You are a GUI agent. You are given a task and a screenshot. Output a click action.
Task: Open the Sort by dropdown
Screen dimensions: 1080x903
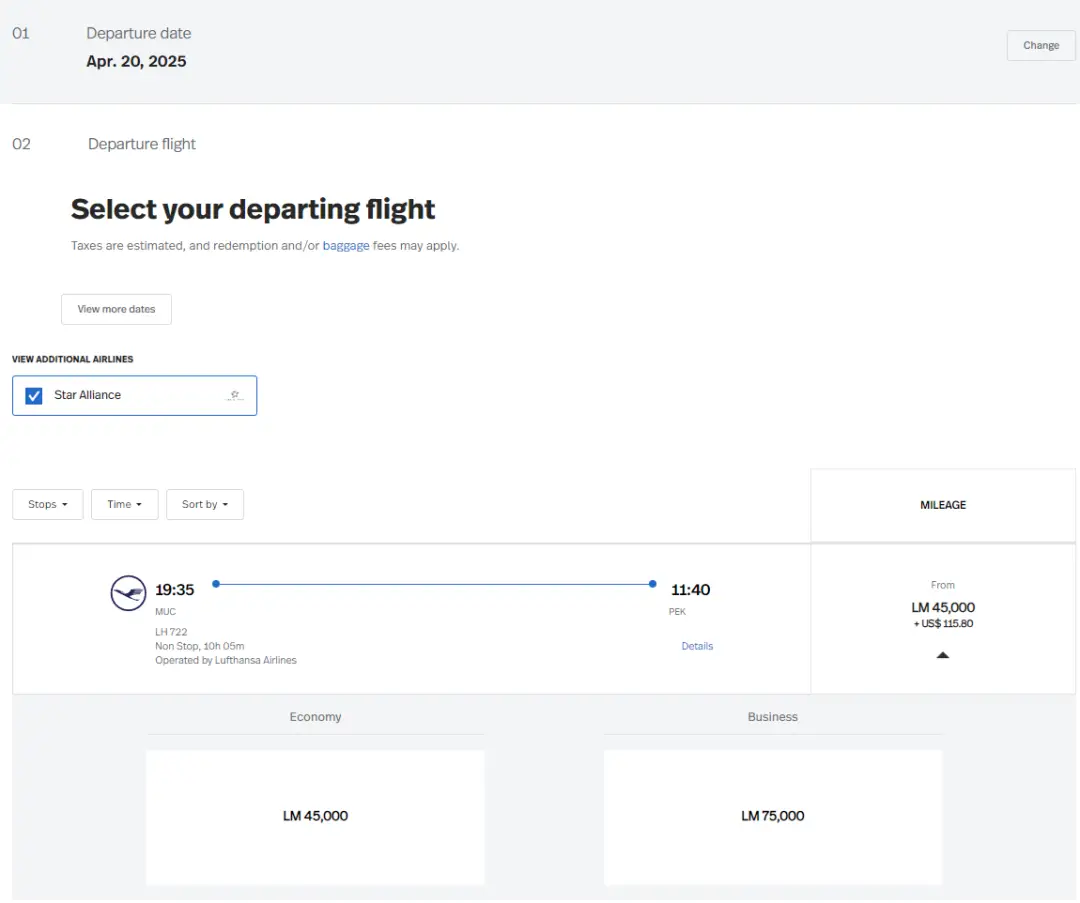coord(204,504)
